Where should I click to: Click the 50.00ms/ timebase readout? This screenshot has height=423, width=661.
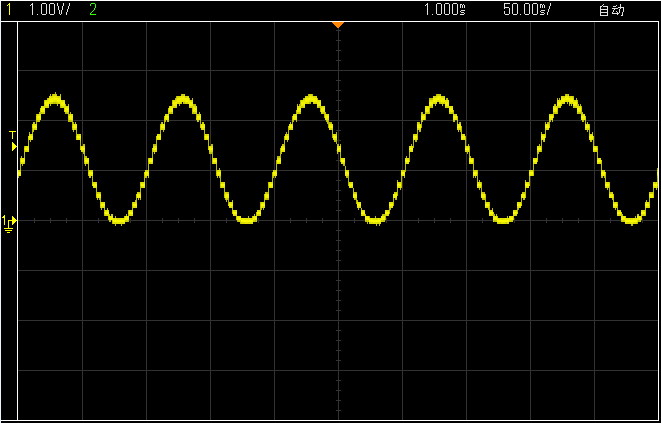526,10
